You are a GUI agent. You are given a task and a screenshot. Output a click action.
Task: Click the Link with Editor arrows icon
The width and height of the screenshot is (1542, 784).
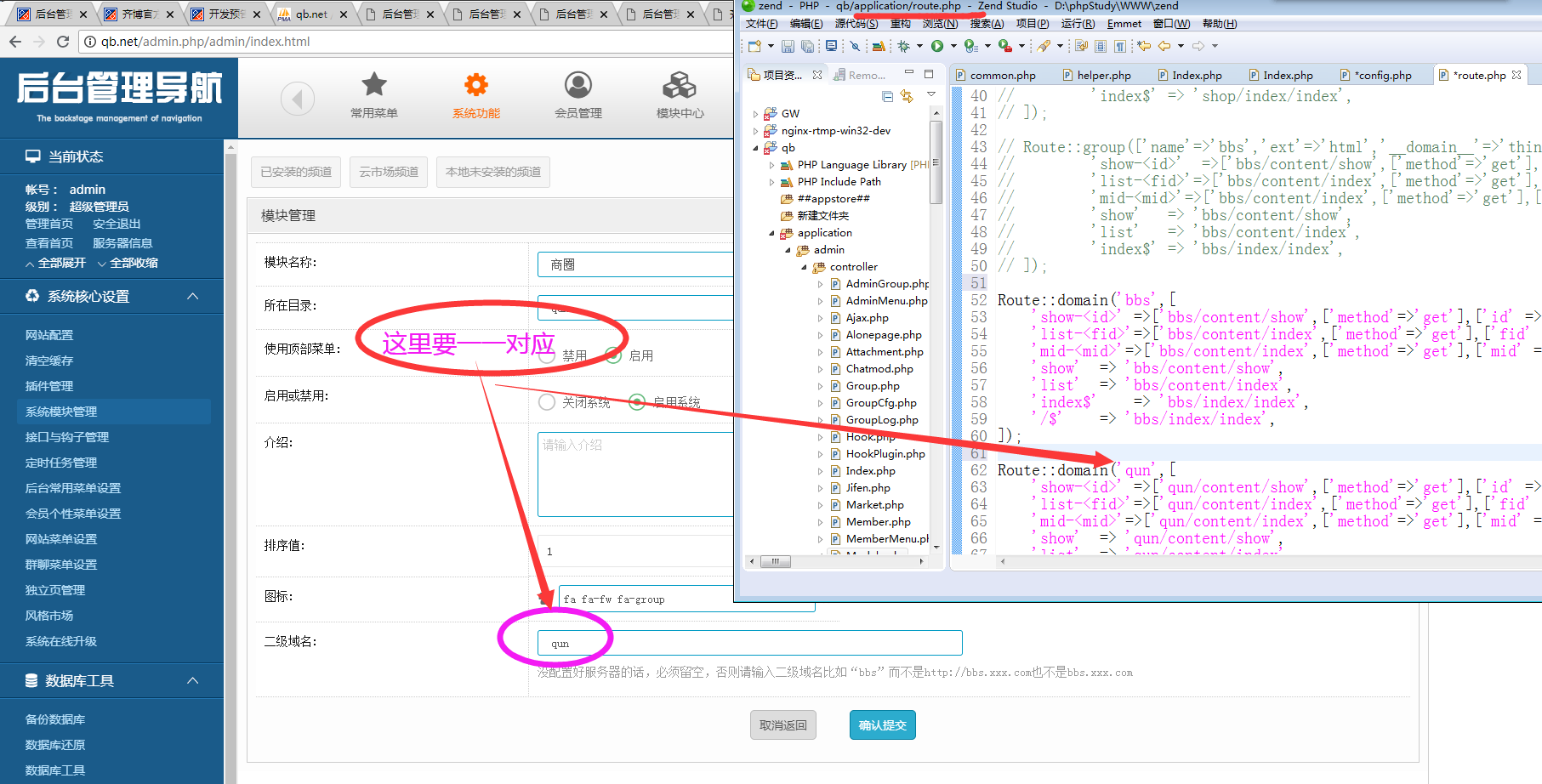(x=907, y=96)
